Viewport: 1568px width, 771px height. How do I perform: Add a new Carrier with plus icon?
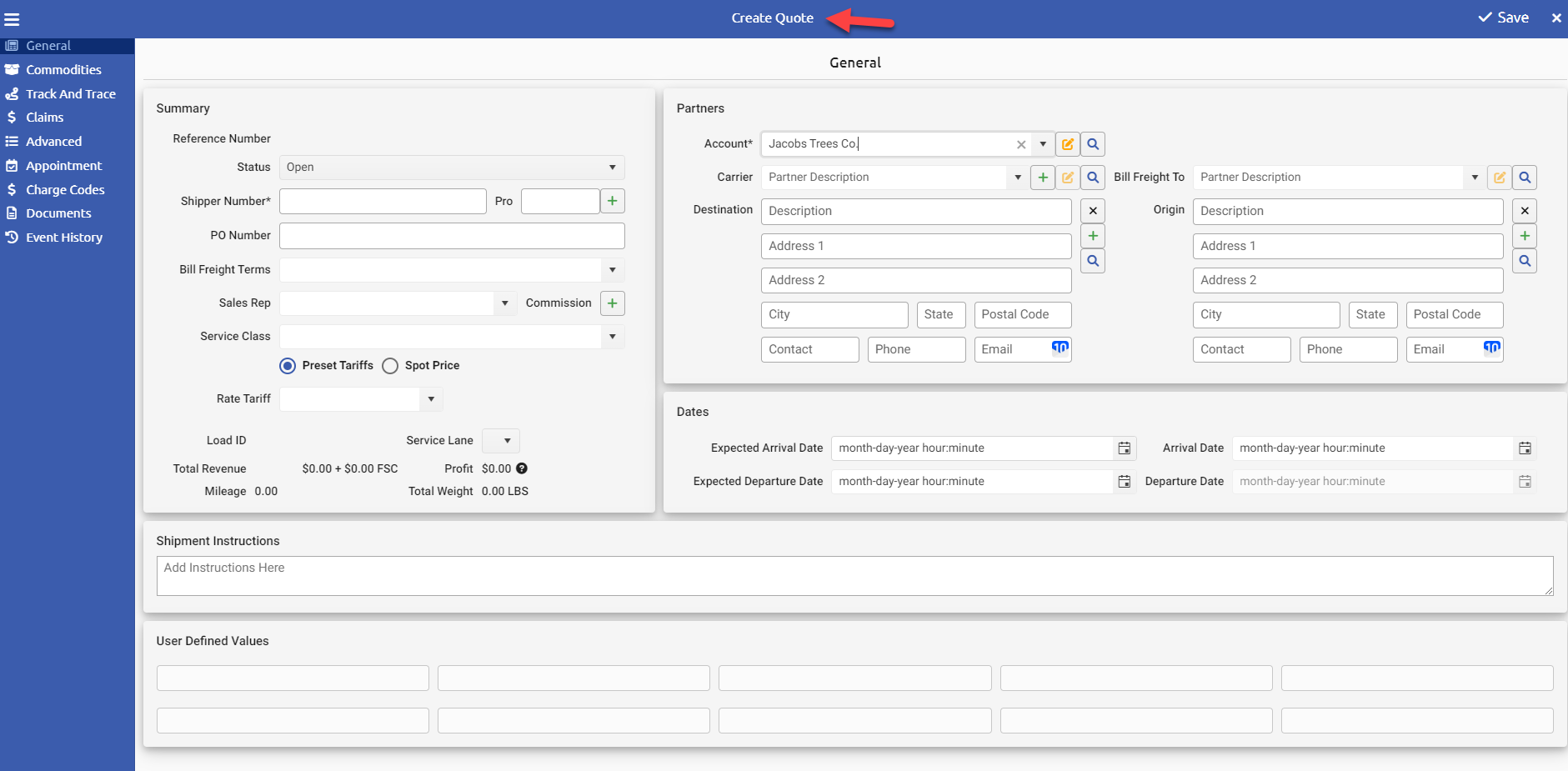click(1043, 178)
